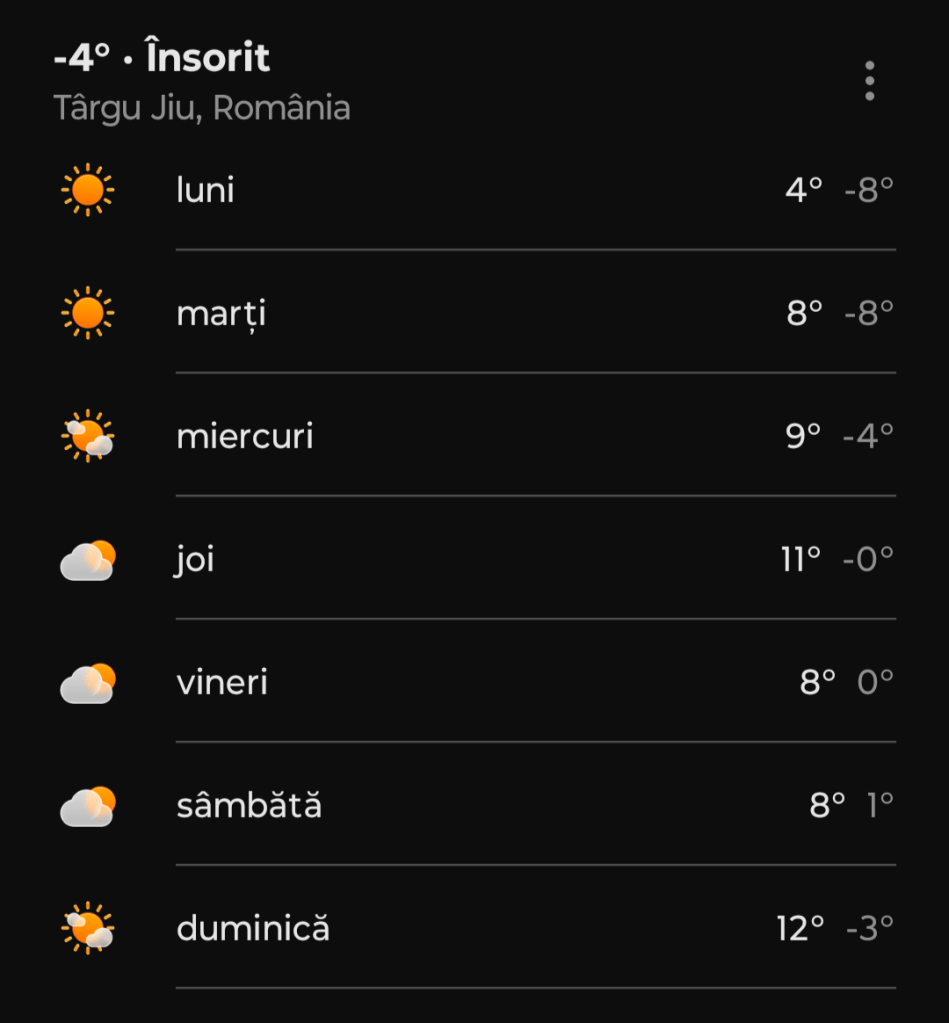Open the sâmbătă day label

point(249,806)
